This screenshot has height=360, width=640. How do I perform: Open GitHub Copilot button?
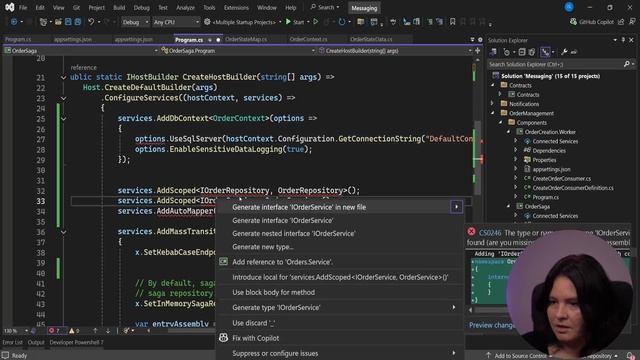tap(592, 22)
